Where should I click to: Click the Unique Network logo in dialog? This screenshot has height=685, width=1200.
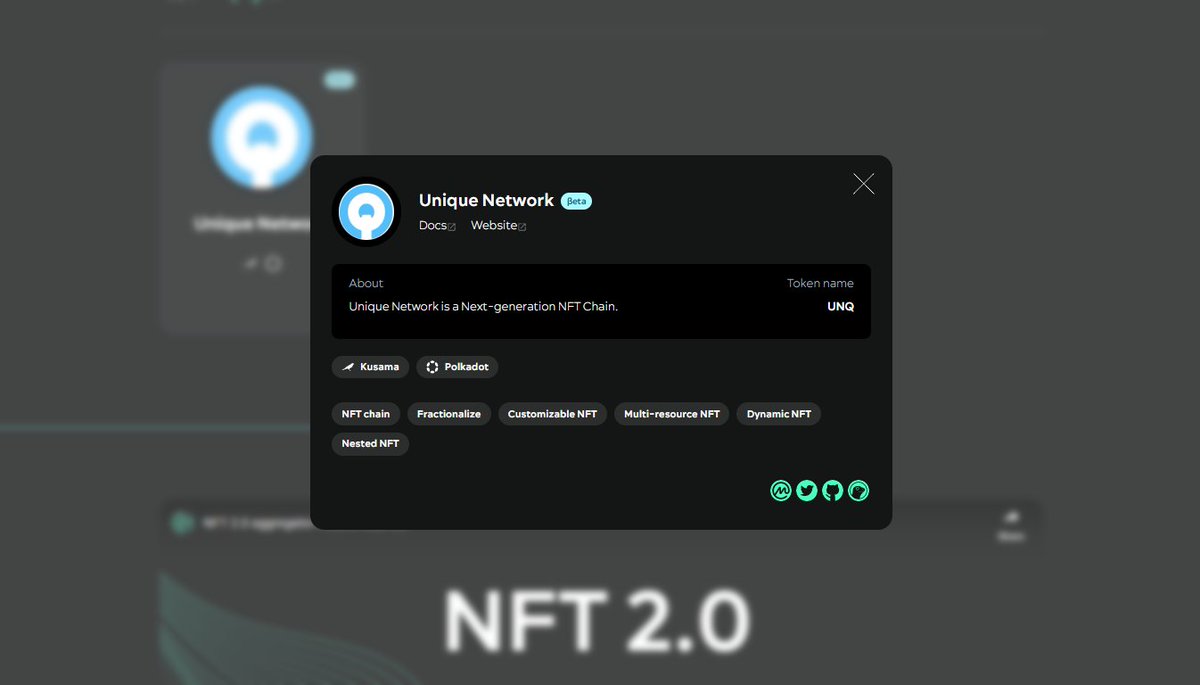(x=366, y=212)
